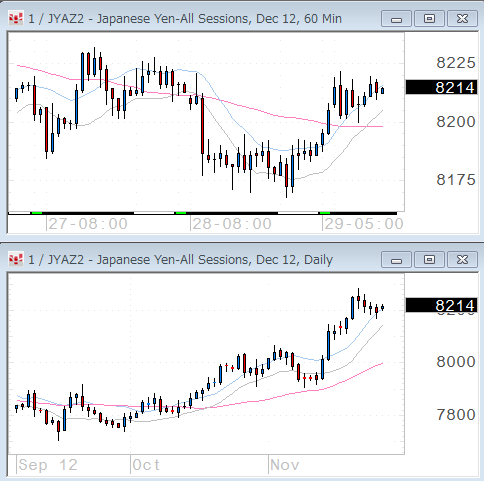Click the 8200 price label on 60 Min chart
484x481 pixels.
click(x=456, y=122)
